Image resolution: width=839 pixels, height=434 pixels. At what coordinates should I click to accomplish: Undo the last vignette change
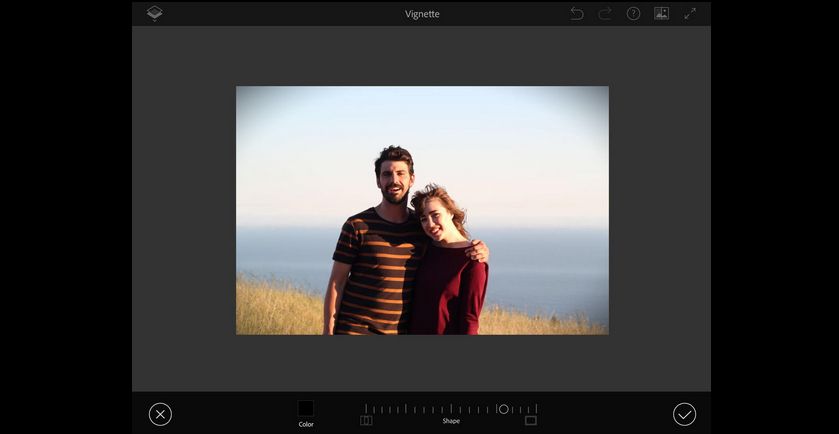click(577, 14)
